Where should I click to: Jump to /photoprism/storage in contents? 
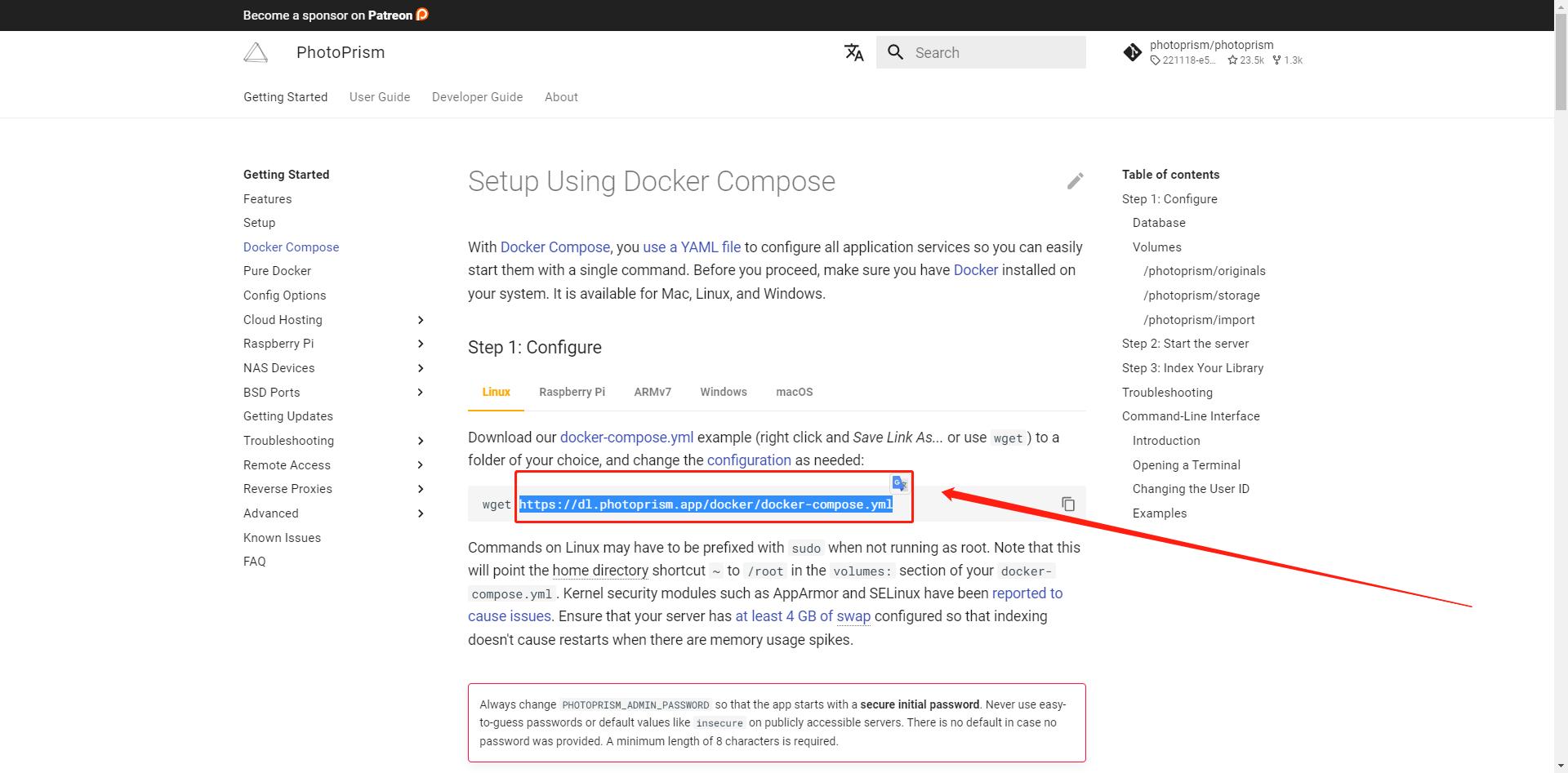1201,295
